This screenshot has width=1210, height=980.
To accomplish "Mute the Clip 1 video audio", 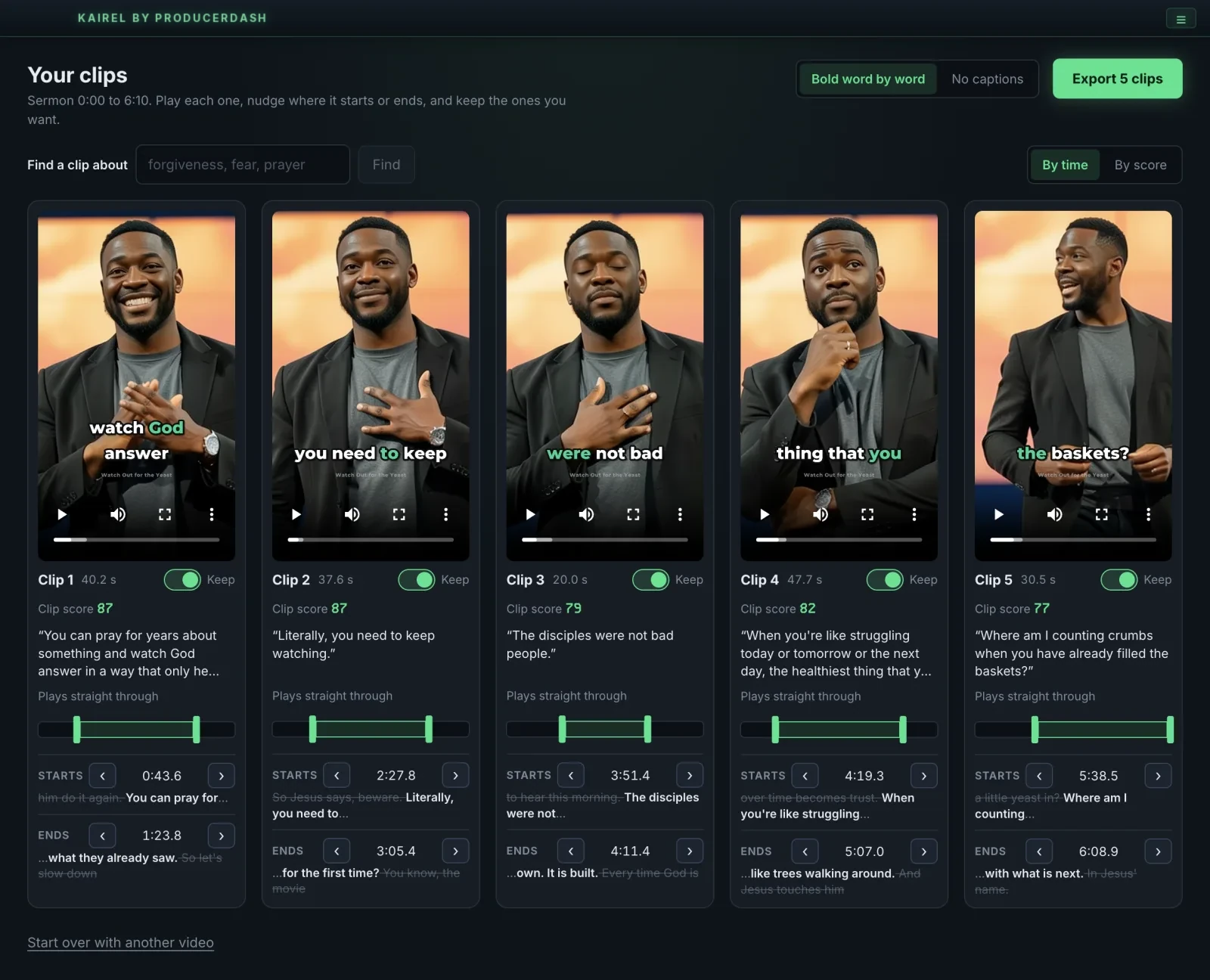I will tap(118, 514).
